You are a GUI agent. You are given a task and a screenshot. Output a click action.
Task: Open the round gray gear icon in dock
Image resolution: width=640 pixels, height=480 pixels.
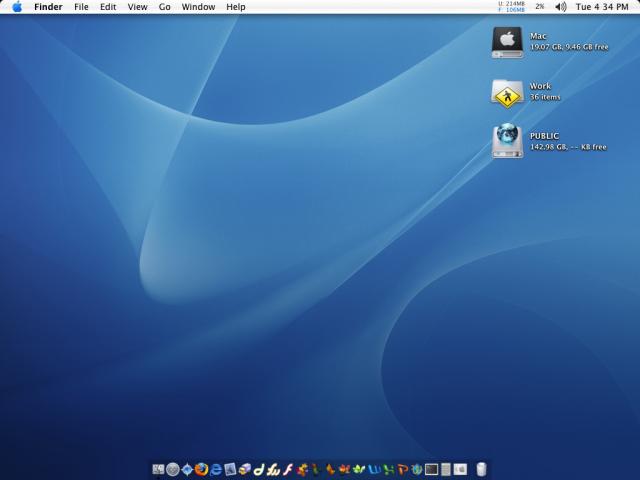point(173,469)
